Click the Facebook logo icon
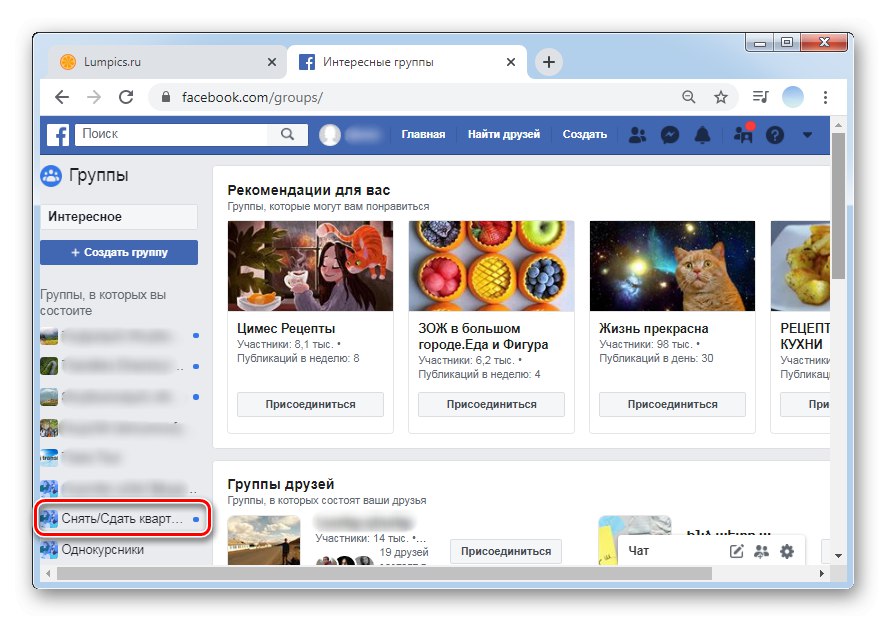Image resolution: width=887 pixels, height=622 pixels. tap(58, 135)
